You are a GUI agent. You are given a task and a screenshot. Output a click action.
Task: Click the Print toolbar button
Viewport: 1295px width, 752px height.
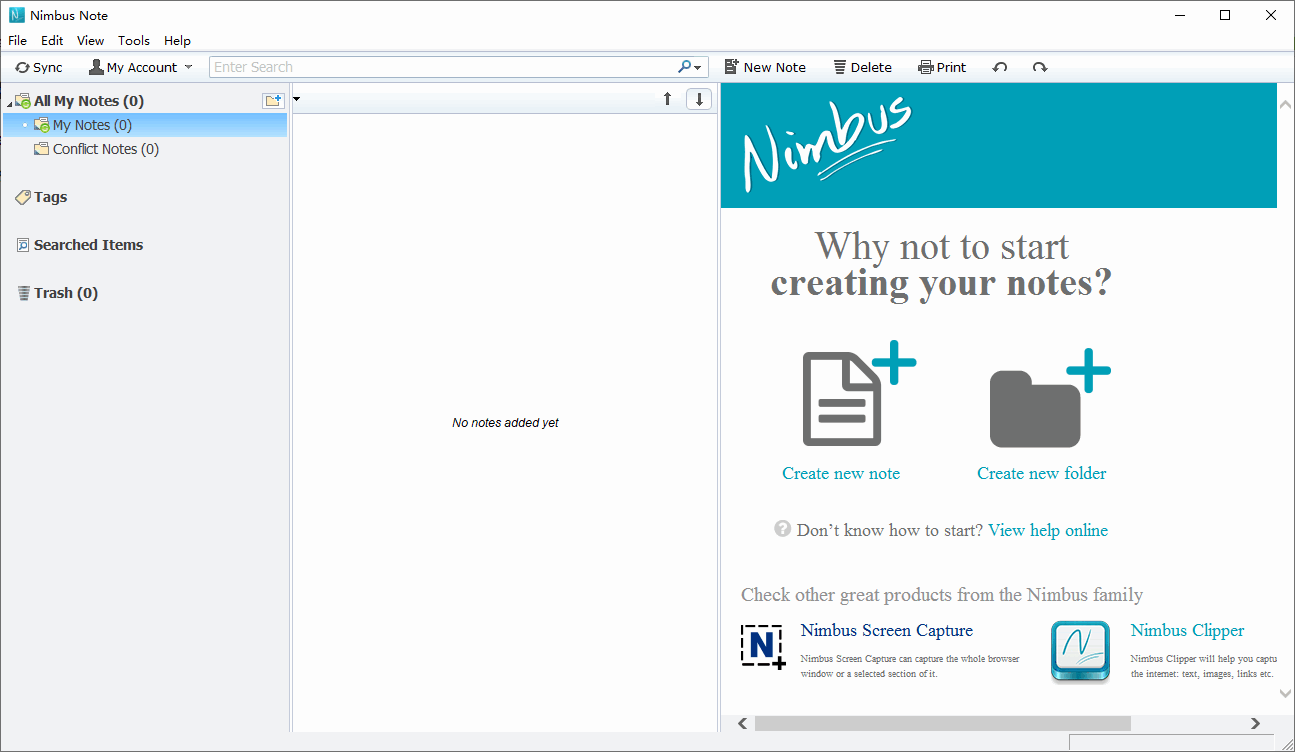942,67
